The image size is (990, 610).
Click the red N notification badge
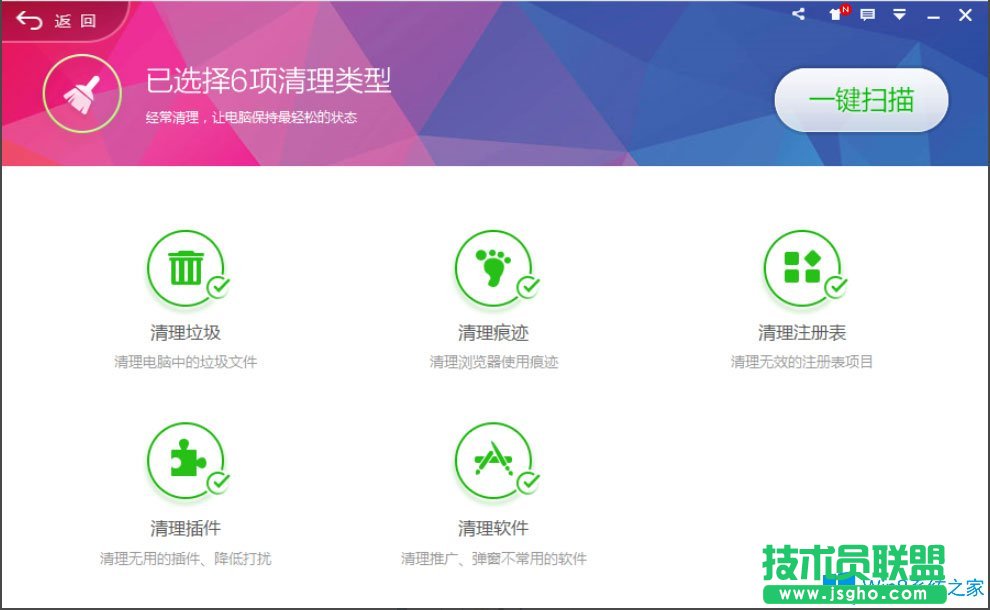click(846, 7)
